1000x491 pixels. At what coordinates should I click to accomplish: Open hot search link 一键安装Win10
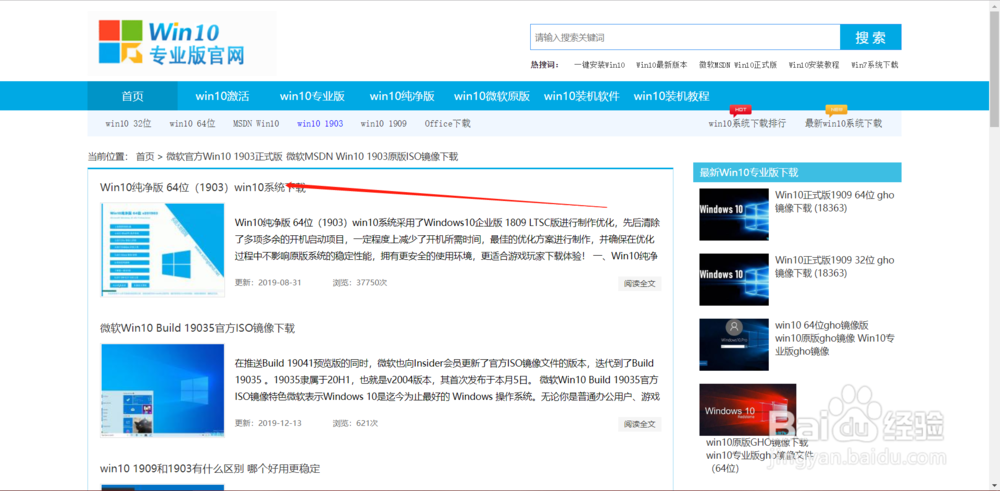[599, 65]
